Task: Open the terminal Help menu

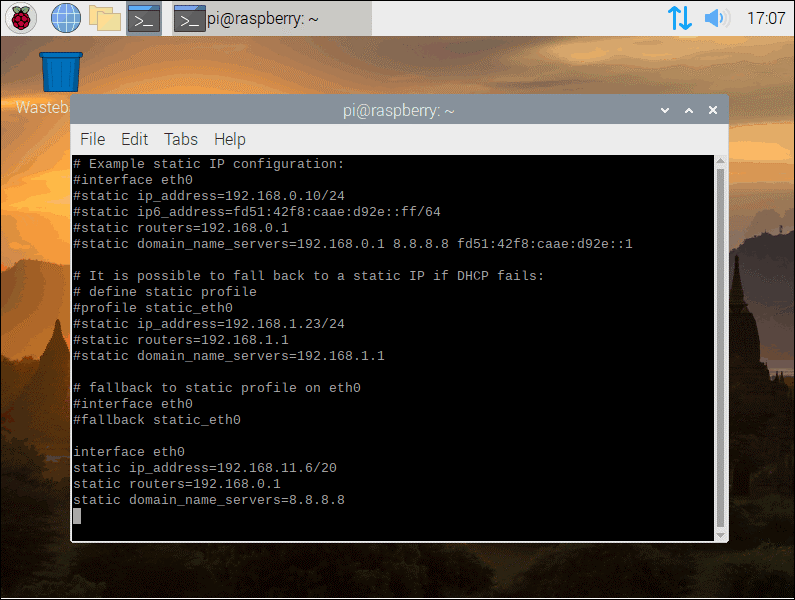Action: coord(230,139)
